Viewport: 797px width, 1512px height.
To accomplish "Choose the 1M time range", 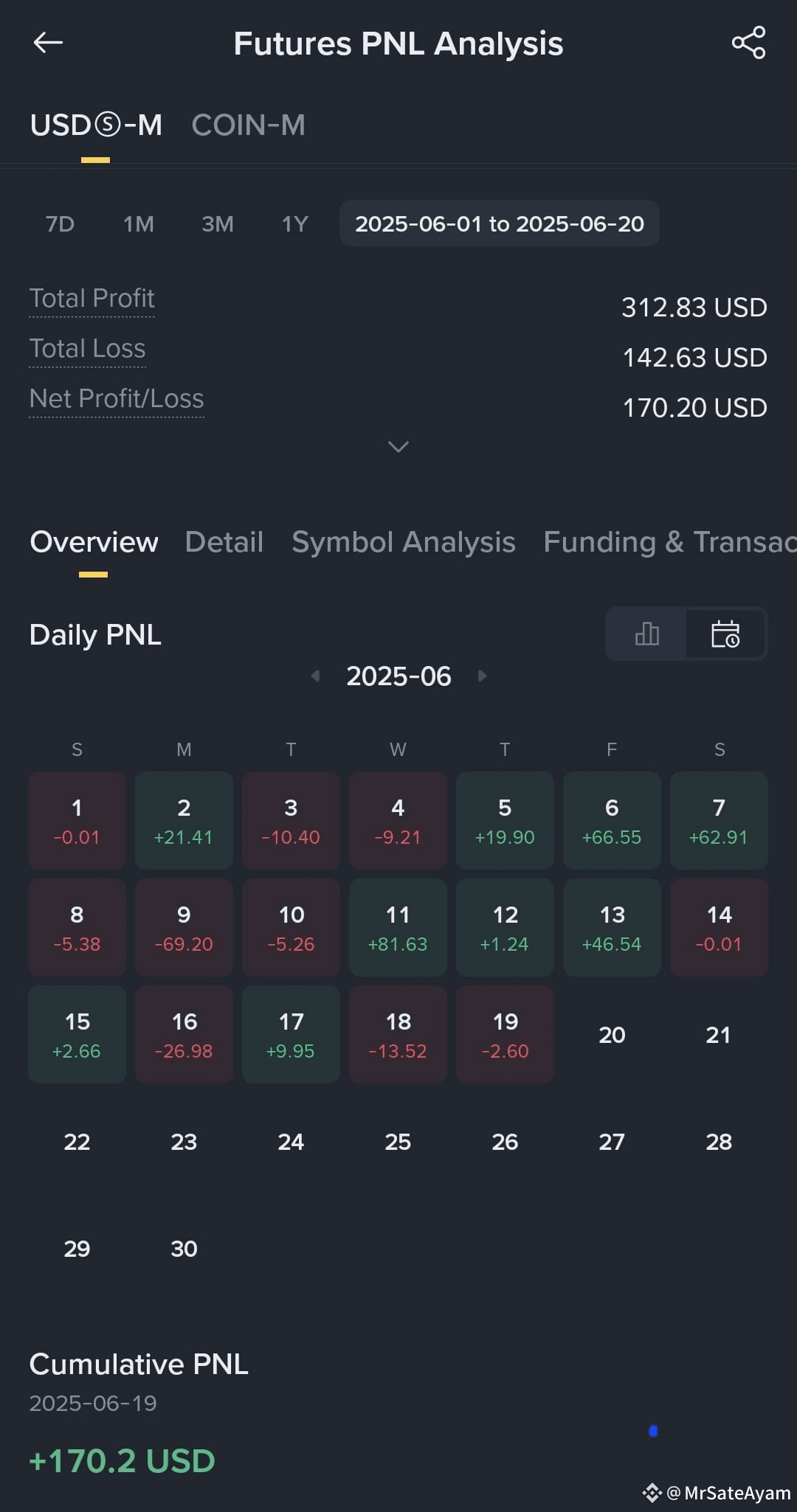I will pos(139,223).
